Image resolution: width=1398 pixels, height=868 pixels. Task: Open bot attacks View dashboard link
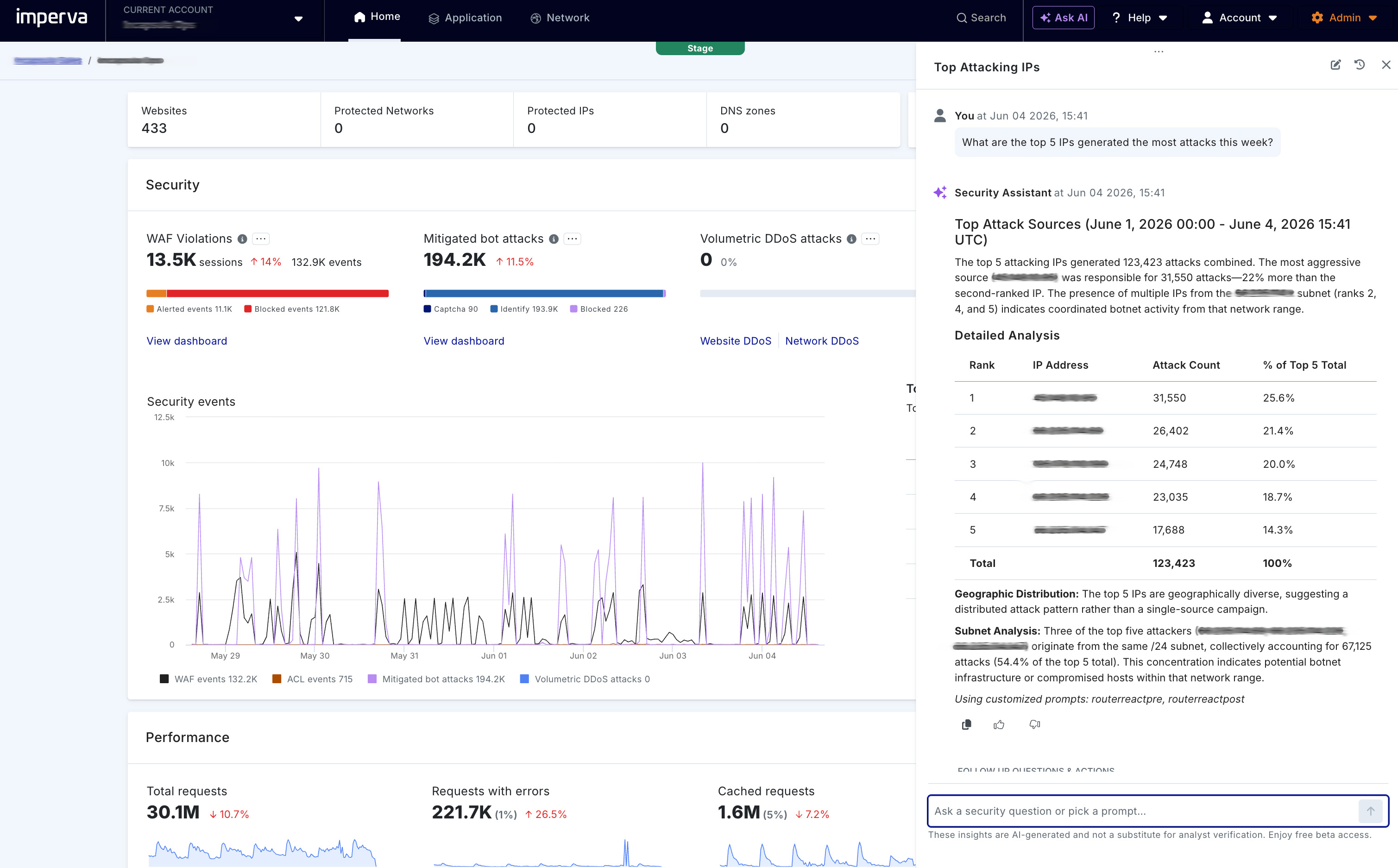click(464, 341)
